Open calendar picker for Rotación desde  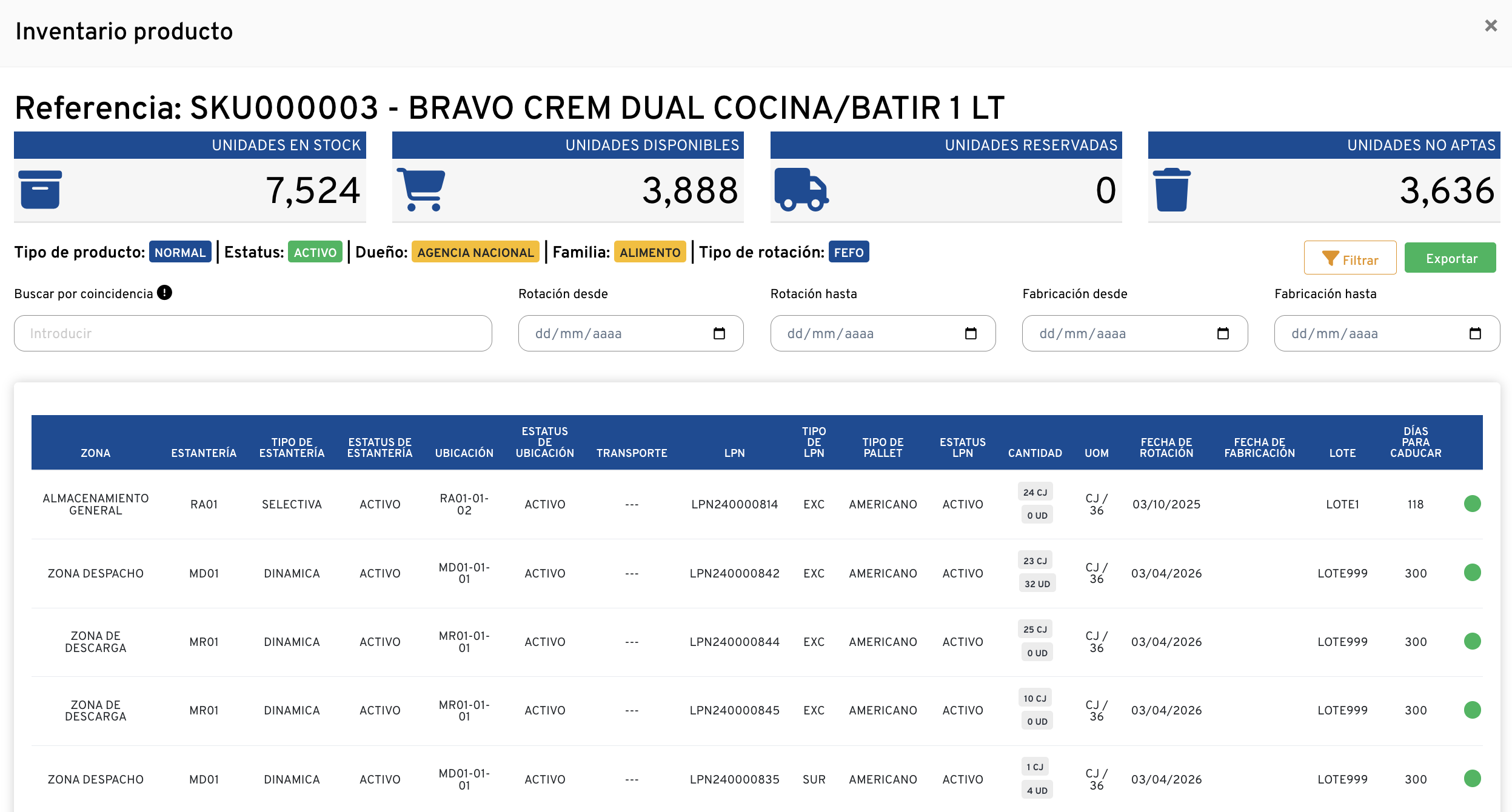click(719, 333)
